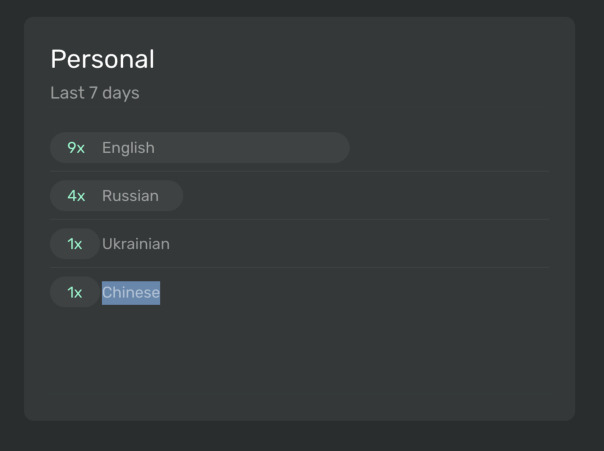Image resolution: width=604 pixels, height=451 pixels.
Task: Click the highlighted Chinese label
Action: pos(131,292)
